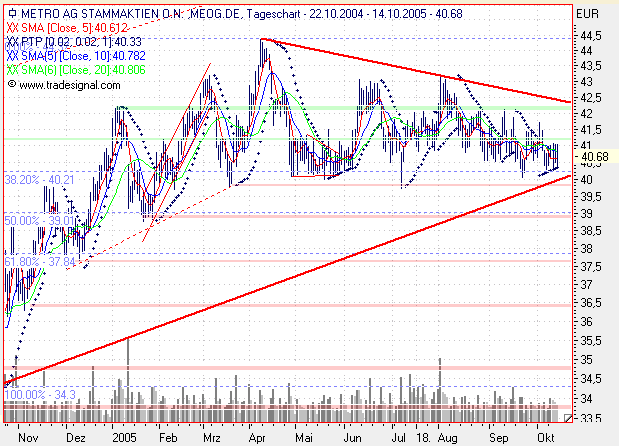The image size is (619, 446).
Task: Click the square icon before the METRO AG title
Action: (13, 13)
